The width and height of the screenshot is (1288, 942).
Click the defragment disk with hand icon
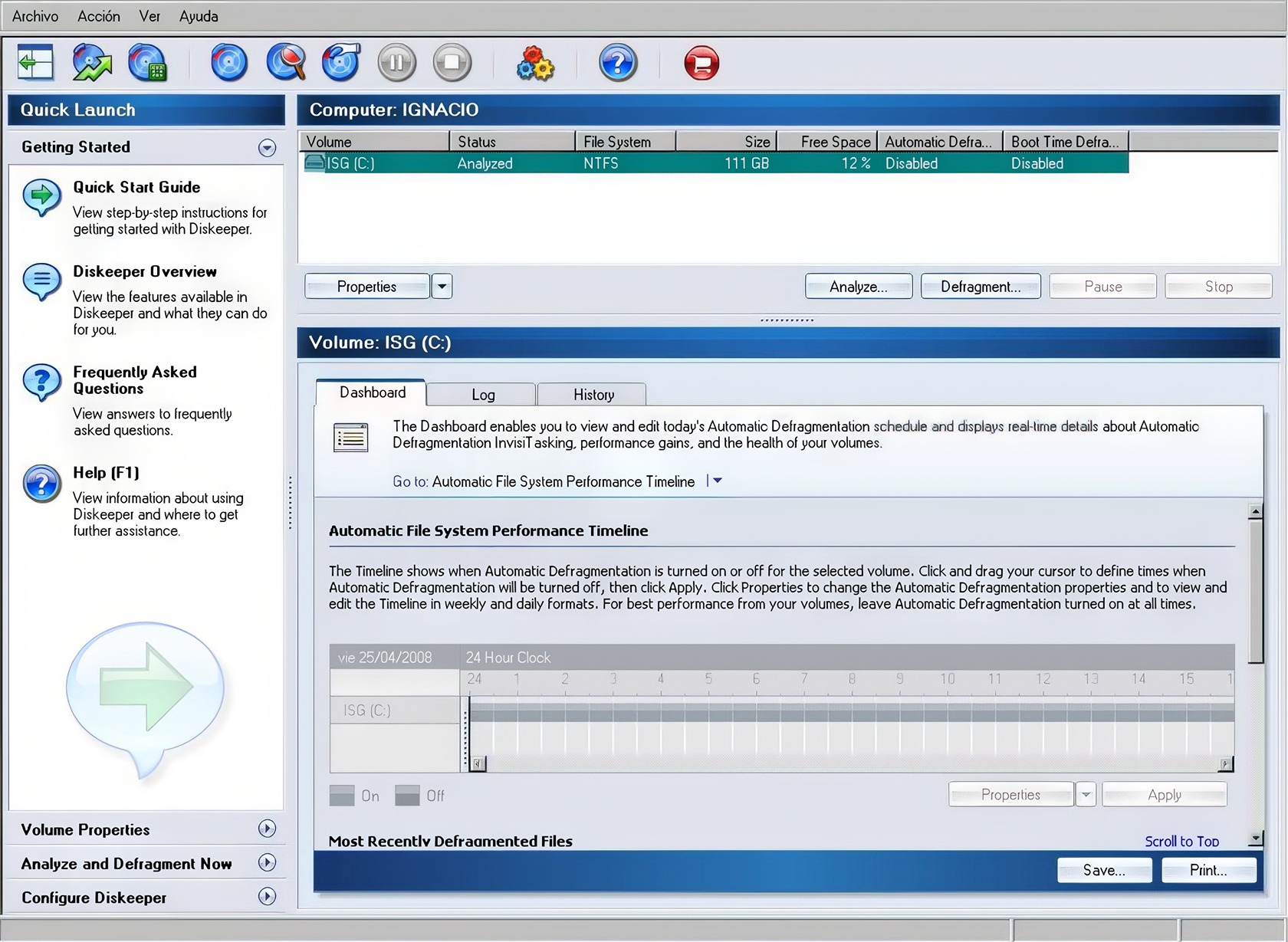coord(341,63)
